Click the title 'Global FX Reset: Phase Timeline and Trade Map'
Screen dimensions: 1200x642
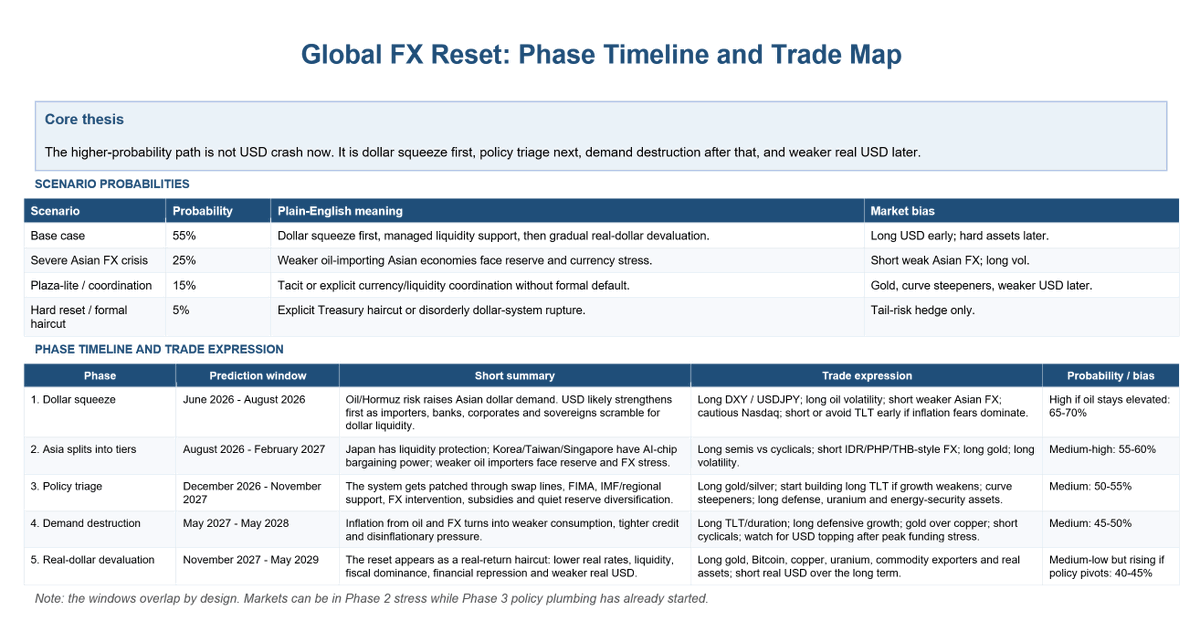[601, 54]
